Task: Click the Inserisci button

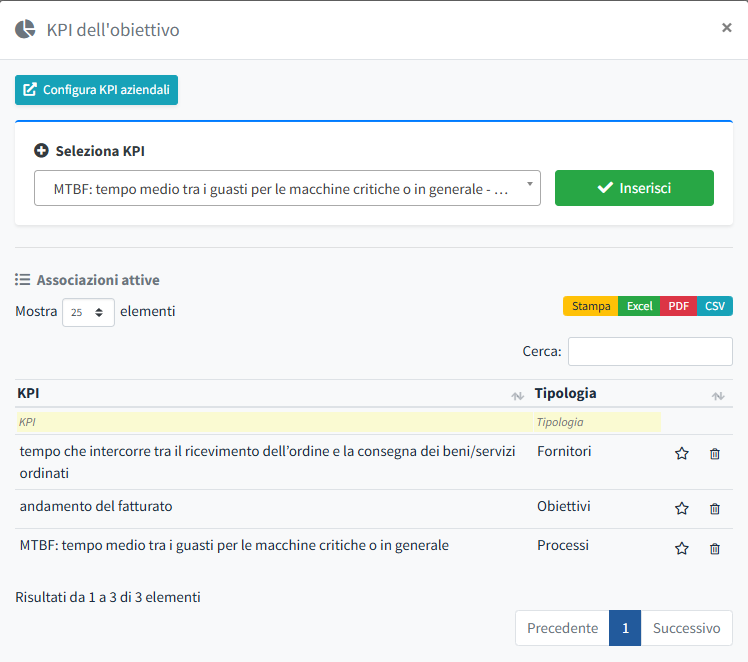Action: pos(634,188)
